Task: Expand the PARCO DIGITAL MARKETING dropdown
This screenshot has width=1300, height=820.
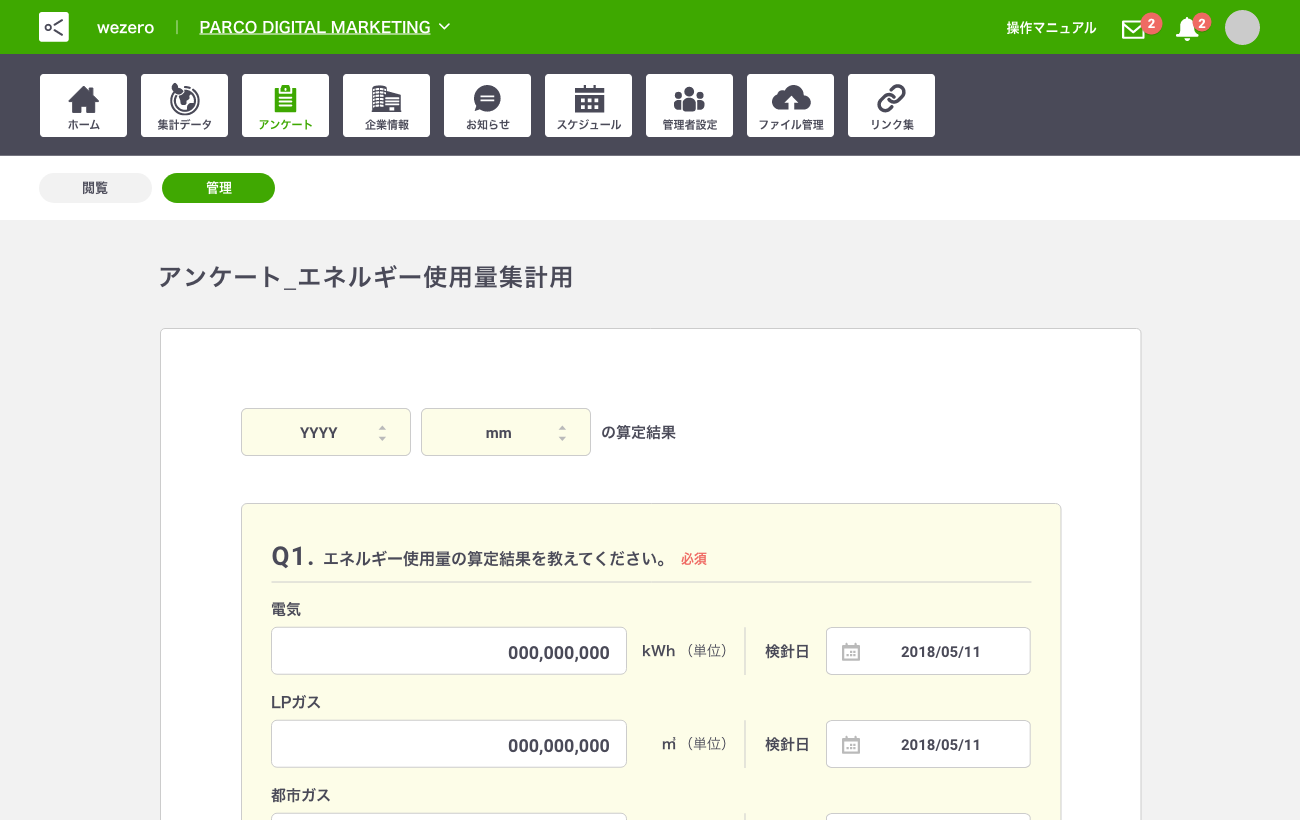Action: coord(325,27)
